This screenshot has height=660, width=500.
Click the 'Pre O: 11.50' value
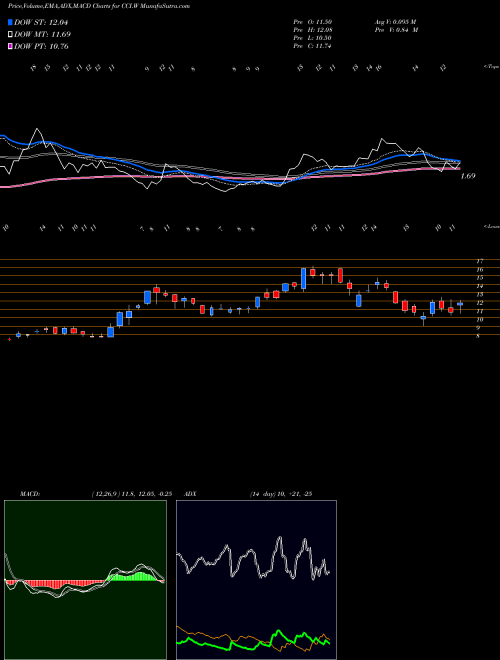[313, 22]
